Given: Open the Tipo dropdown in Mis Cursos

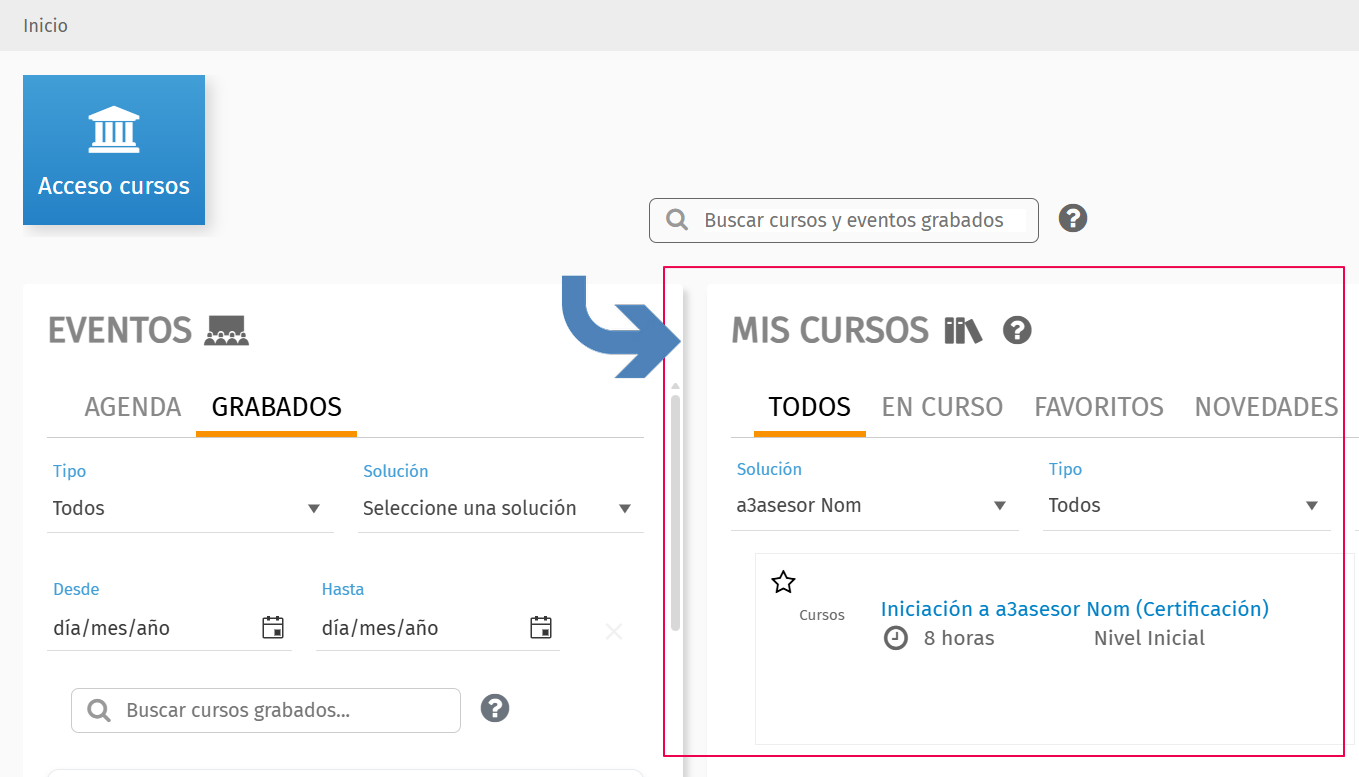Looking at the screenshot, I should point(1187,505).
